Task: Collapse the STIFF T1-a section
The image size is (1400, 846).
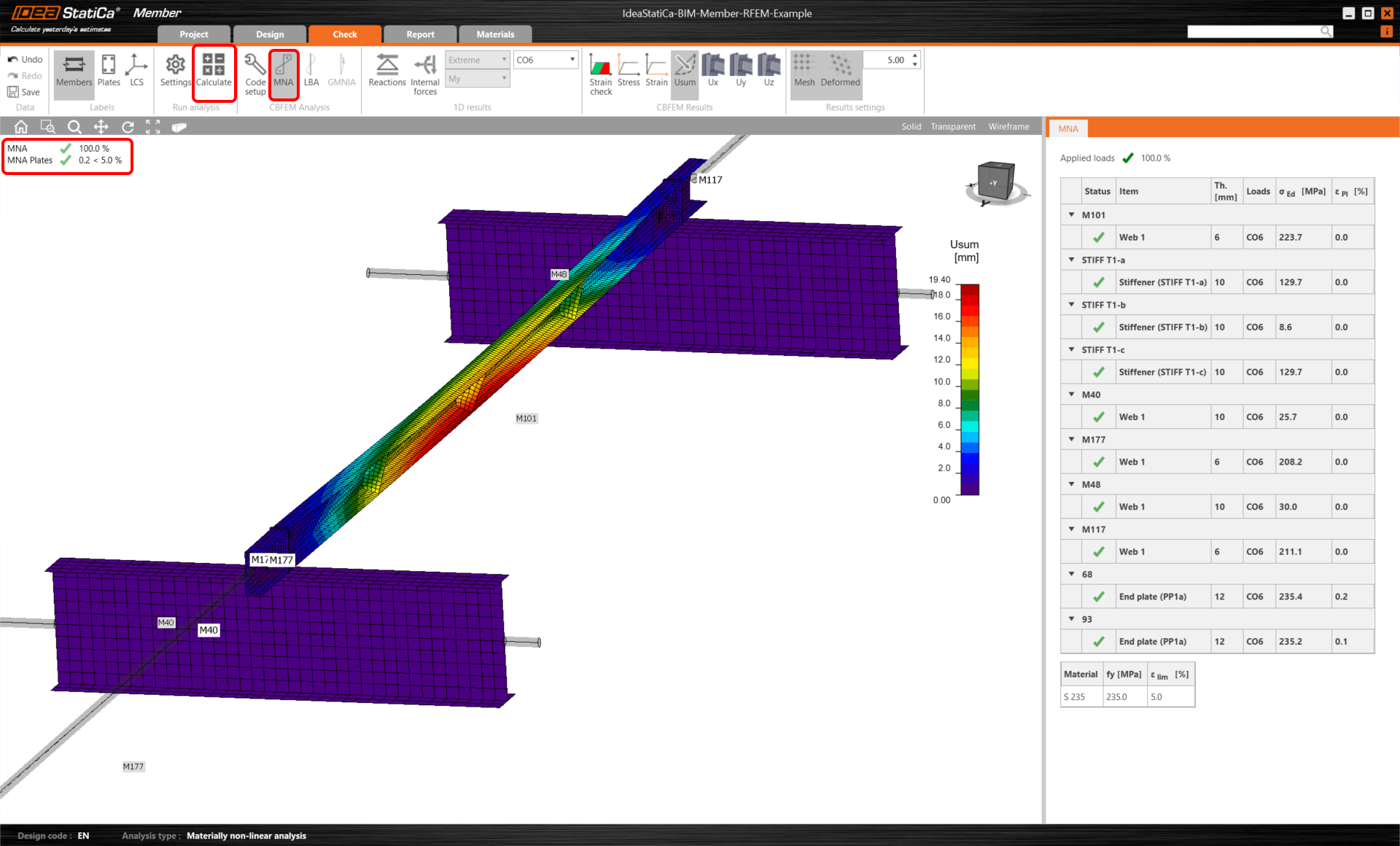Action: [x=1071, y=260]
